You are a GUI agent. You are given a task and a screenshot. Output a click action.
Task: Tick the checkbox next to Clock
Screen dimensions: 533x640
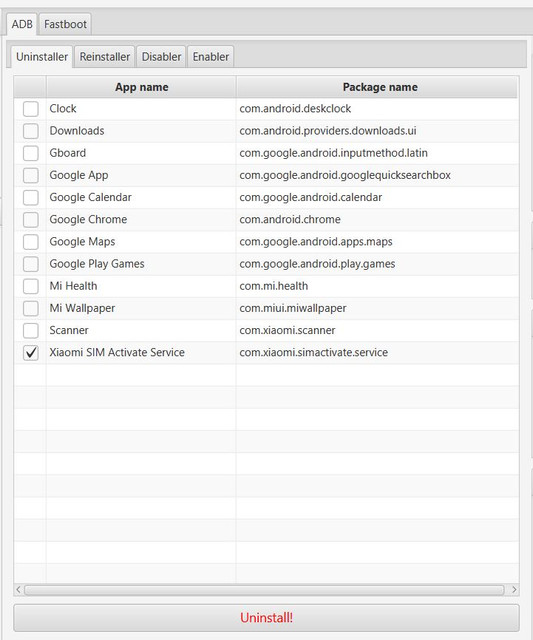31,109
